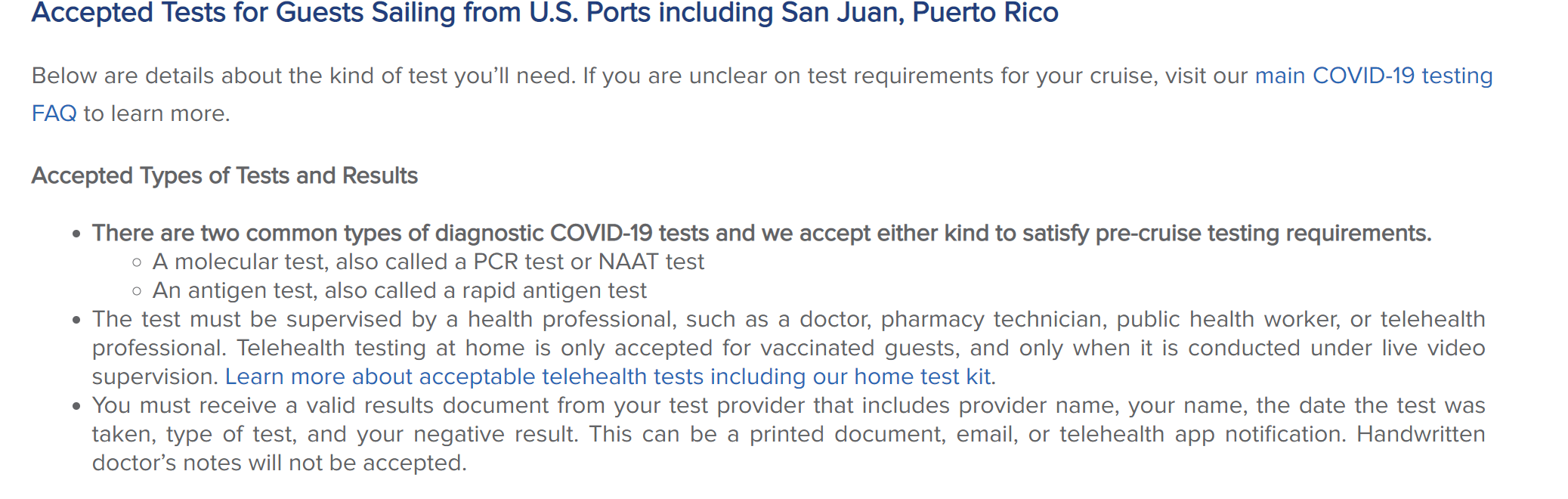Click the blue FAQ link word
Screen dimensions: 1568x499
54,113
